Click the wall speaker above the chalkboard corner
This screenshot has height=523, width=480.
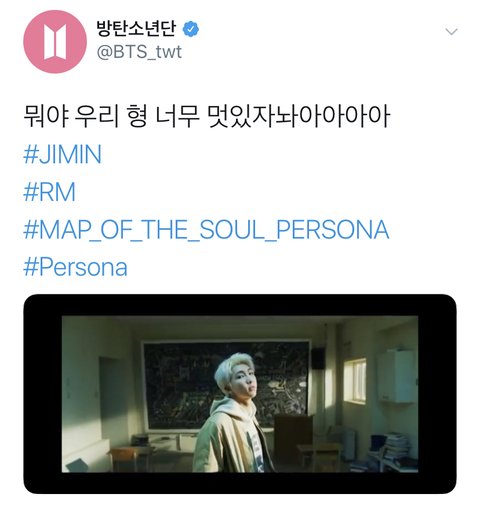[319, 358]
